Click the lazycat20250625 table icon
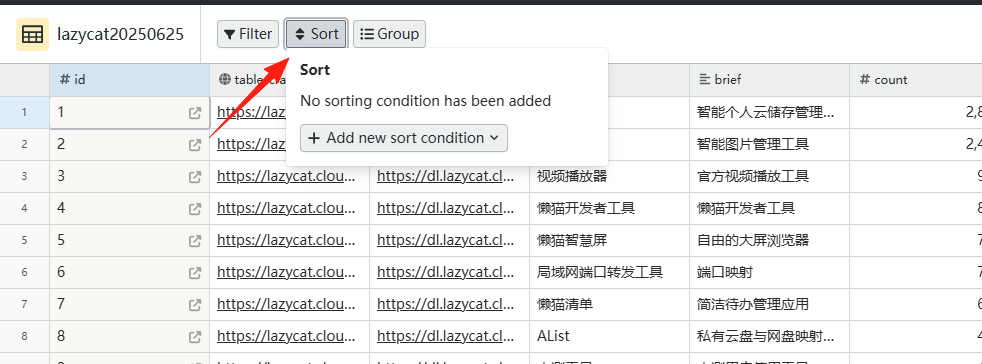Screen dimensions: 982x364 pos(33,34)
